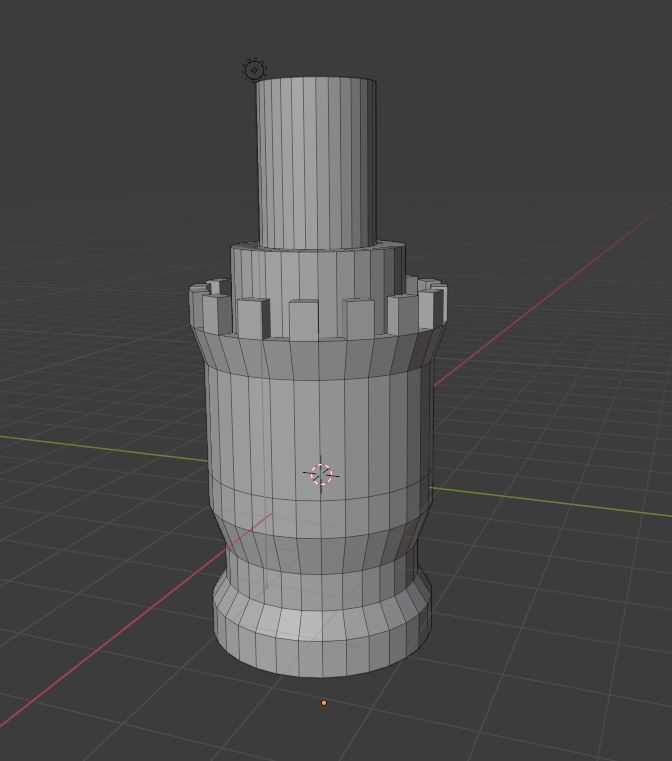Select the point light object above the cylinder
Screen dimensions: 672x761
[x=254, y=70]
